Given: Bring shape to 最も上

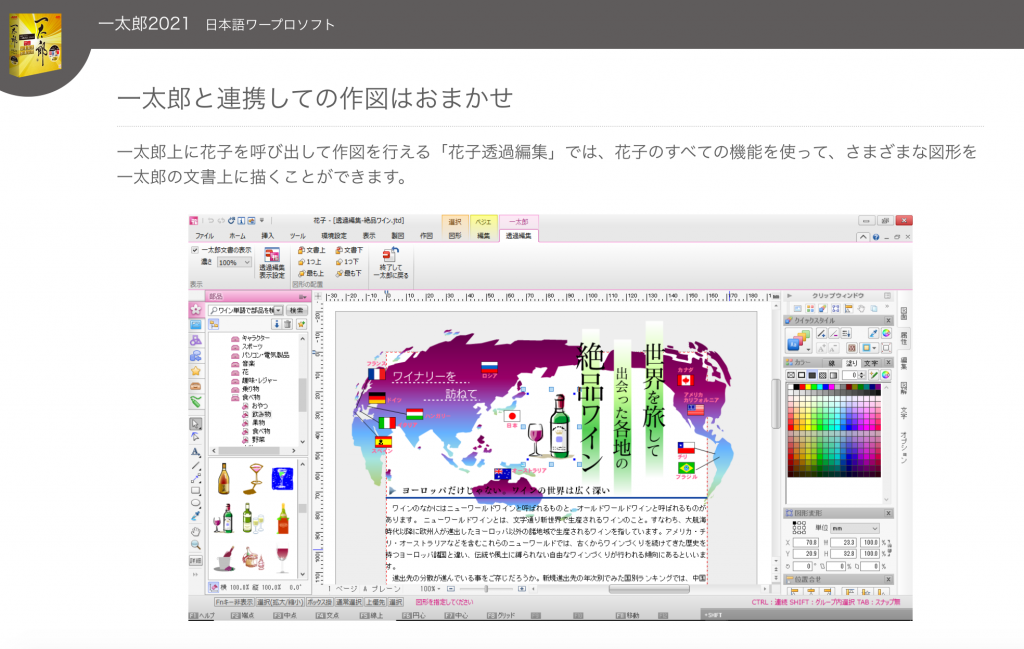Looking at the screenshot, I should tap(311, 274).
